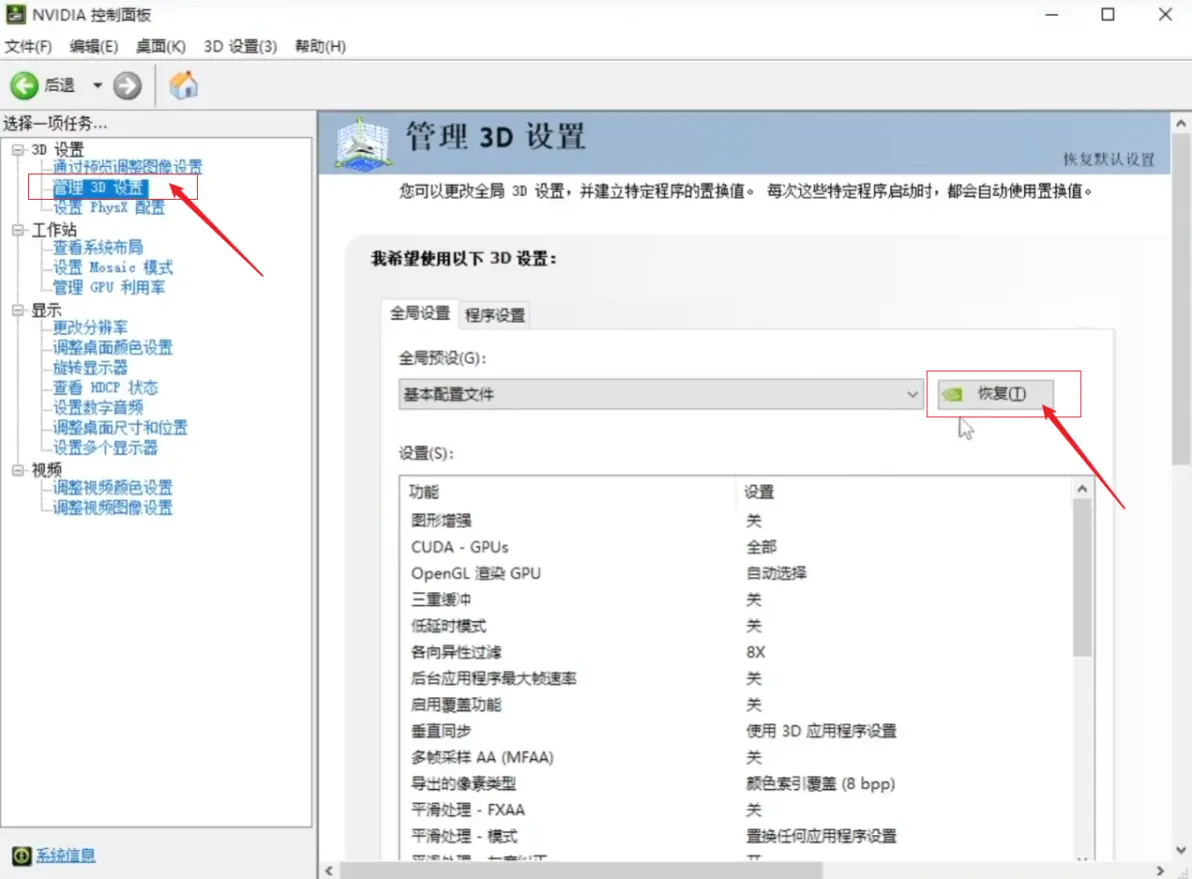Open 设置 Mosaic 模式 task

pos(113,267)
